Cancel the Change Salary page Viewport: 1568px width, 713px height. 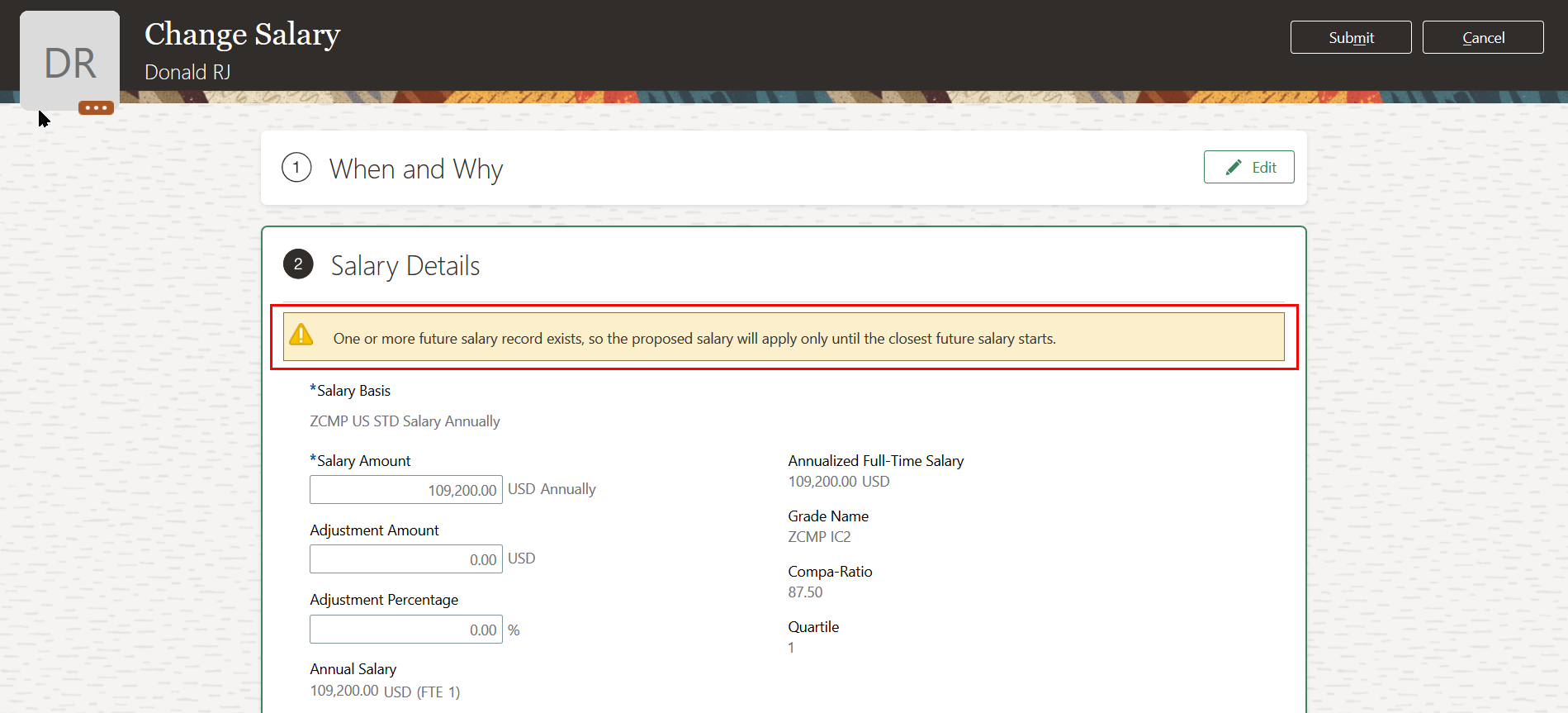pos(1483,37)
